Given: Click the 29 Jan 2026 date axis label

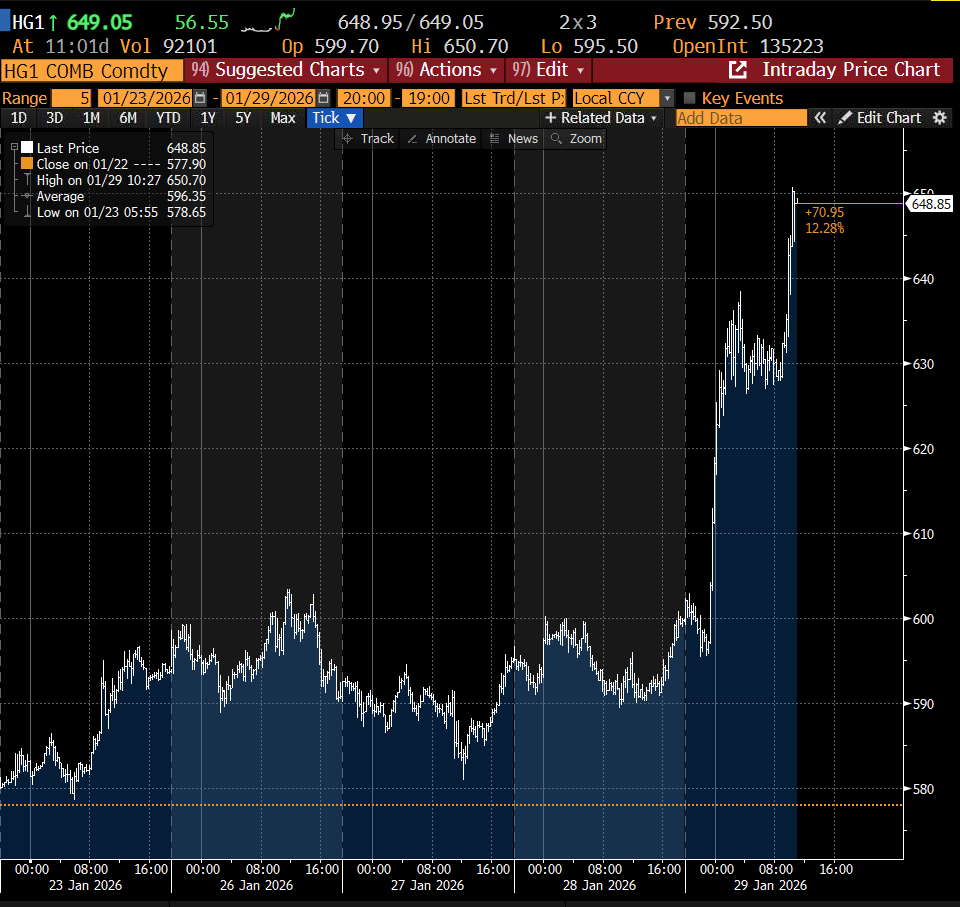Looking at the screenshot, I should (770, 886).
